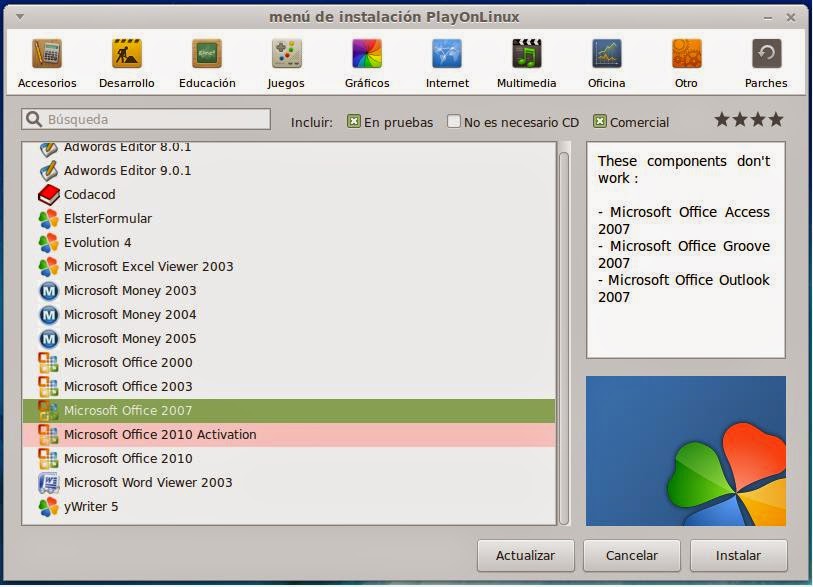The height and width of the screenshot is (587, 813).
Task: Select Microsoft Office 2003 row text
Action: coord(128,386)
